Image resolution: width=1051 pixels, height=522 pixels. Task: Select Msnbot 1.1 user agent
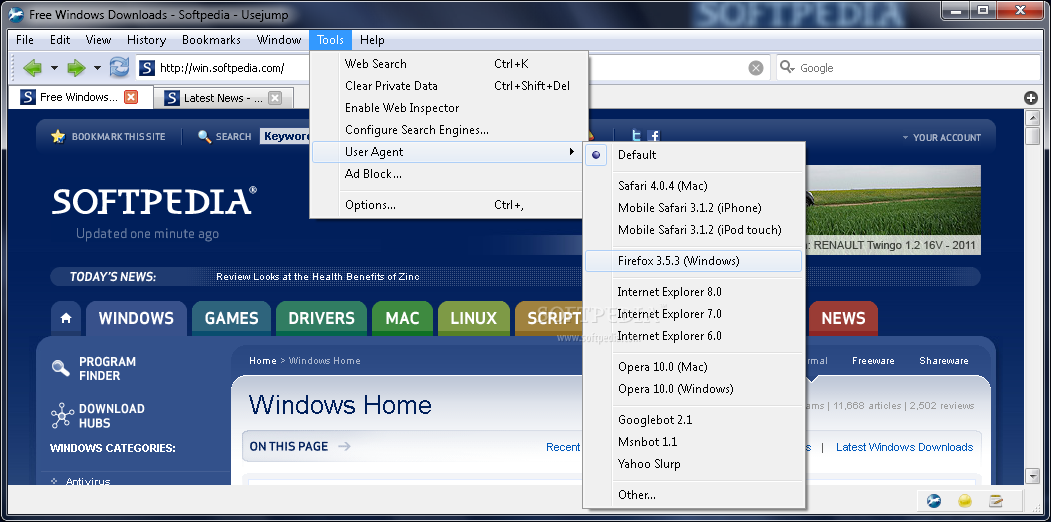[693, 442]
